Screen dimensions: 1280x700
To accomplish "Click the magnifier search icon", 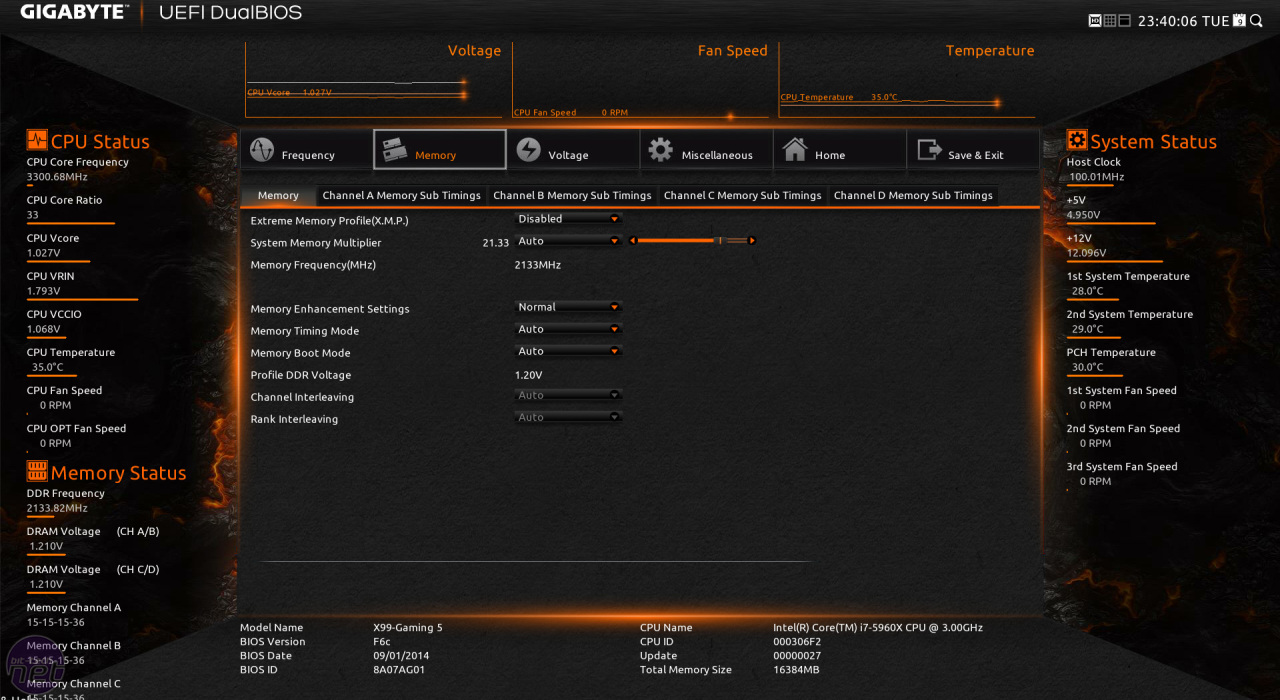I will (1256, 20).
